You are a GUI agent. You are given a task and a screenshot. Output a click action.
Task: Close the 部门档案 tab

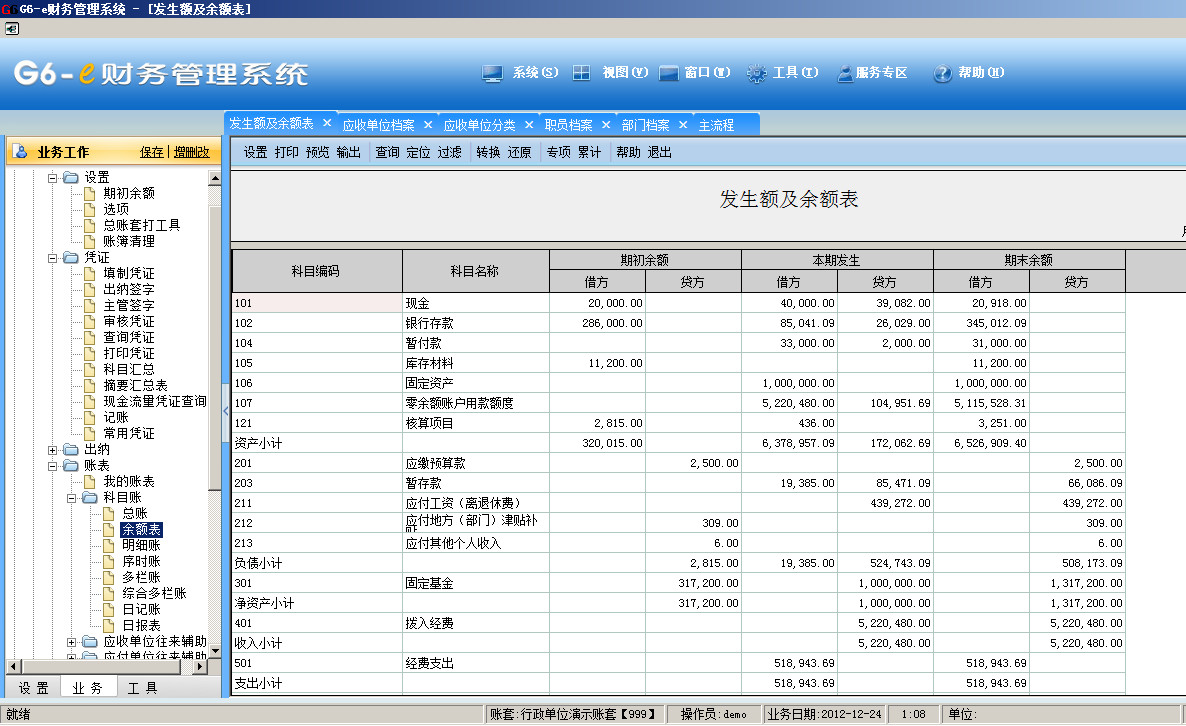(x=683, y=125)
